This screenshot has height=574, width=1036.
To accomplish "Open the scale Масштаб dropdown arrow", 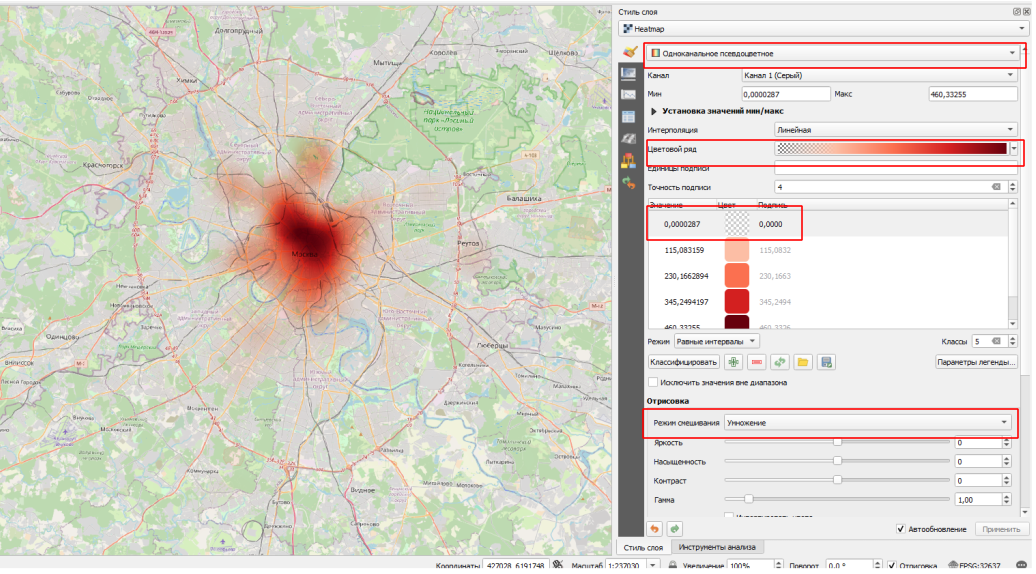I will [x=652, y=566].
